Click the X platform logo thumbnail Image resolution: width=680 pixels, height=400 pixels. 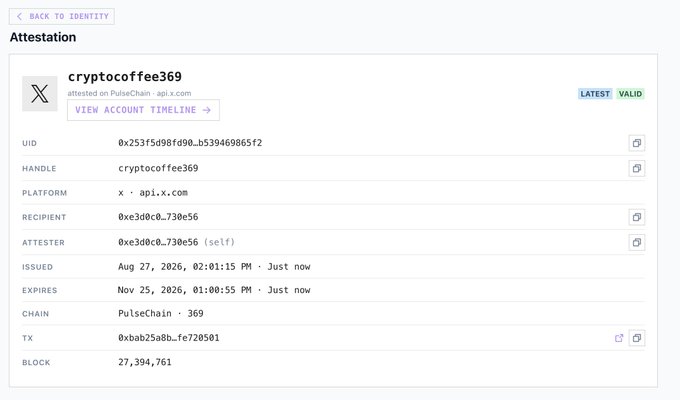[x=40, y=94]
